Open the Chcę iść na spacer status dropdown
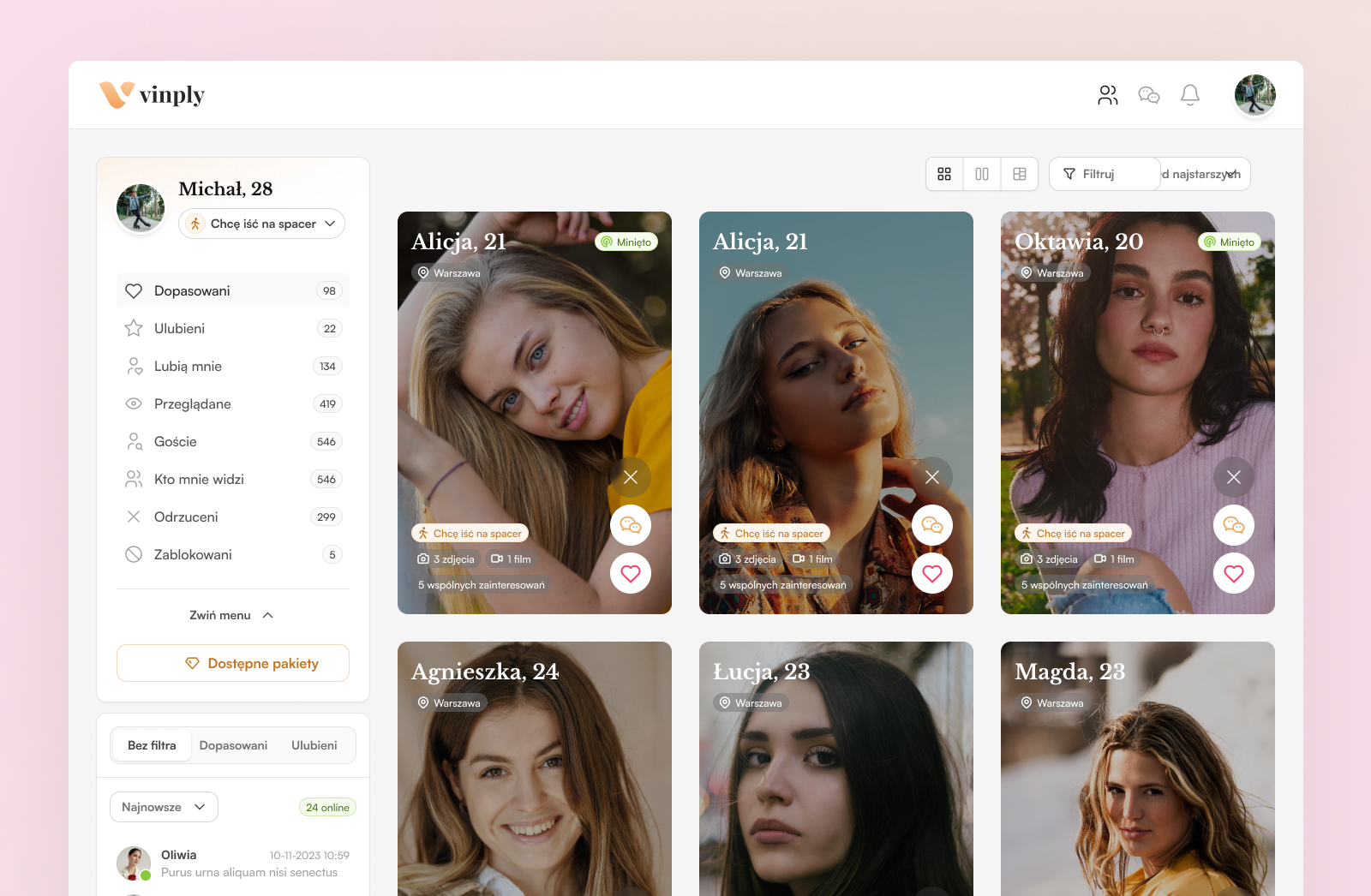Image resolution: width=1371 pixels, height=896 pixels. (261, 224)
